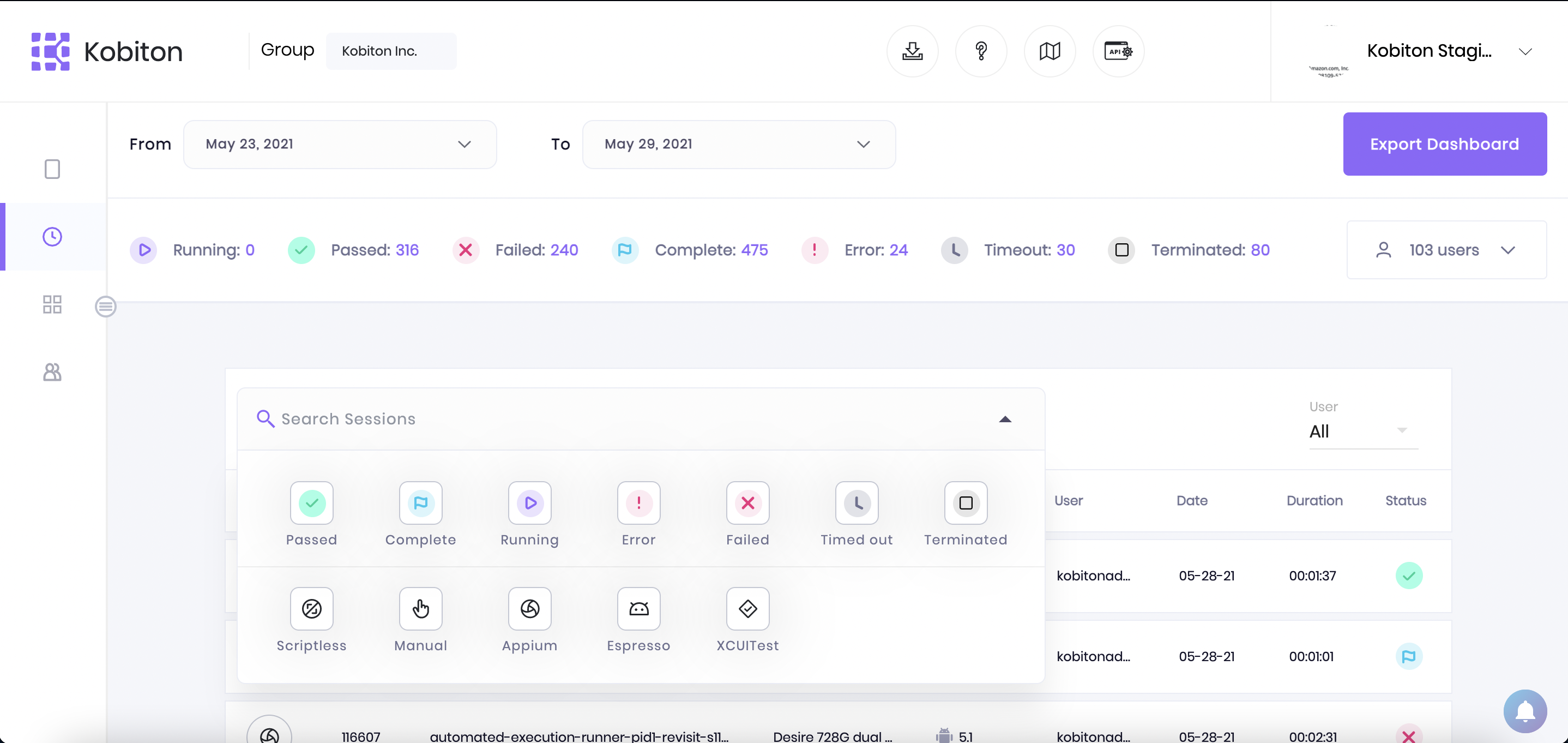This screenshot has height=743, width=1568.
Task: Click Export Dashboard button
Action: [x=1445, y=144]
